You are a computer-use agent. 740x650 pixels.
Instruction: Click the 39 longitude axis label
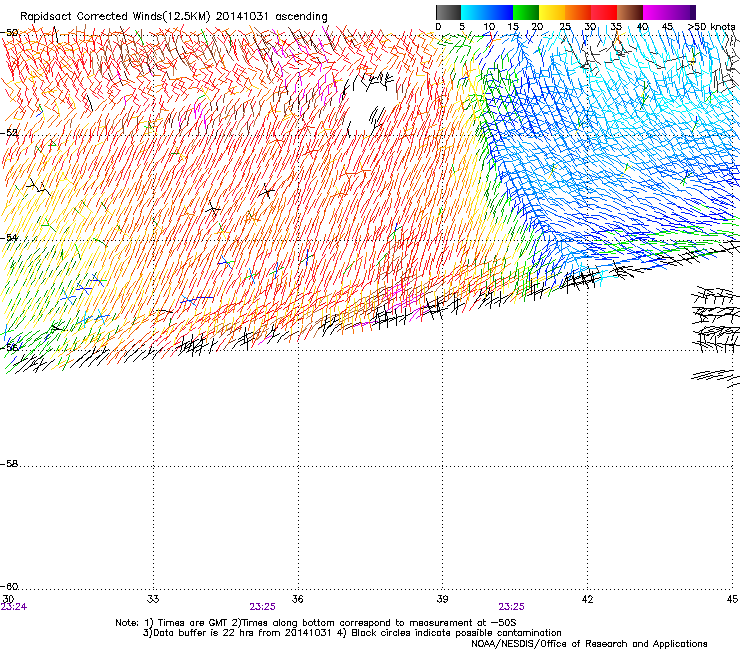click(442, 599)
